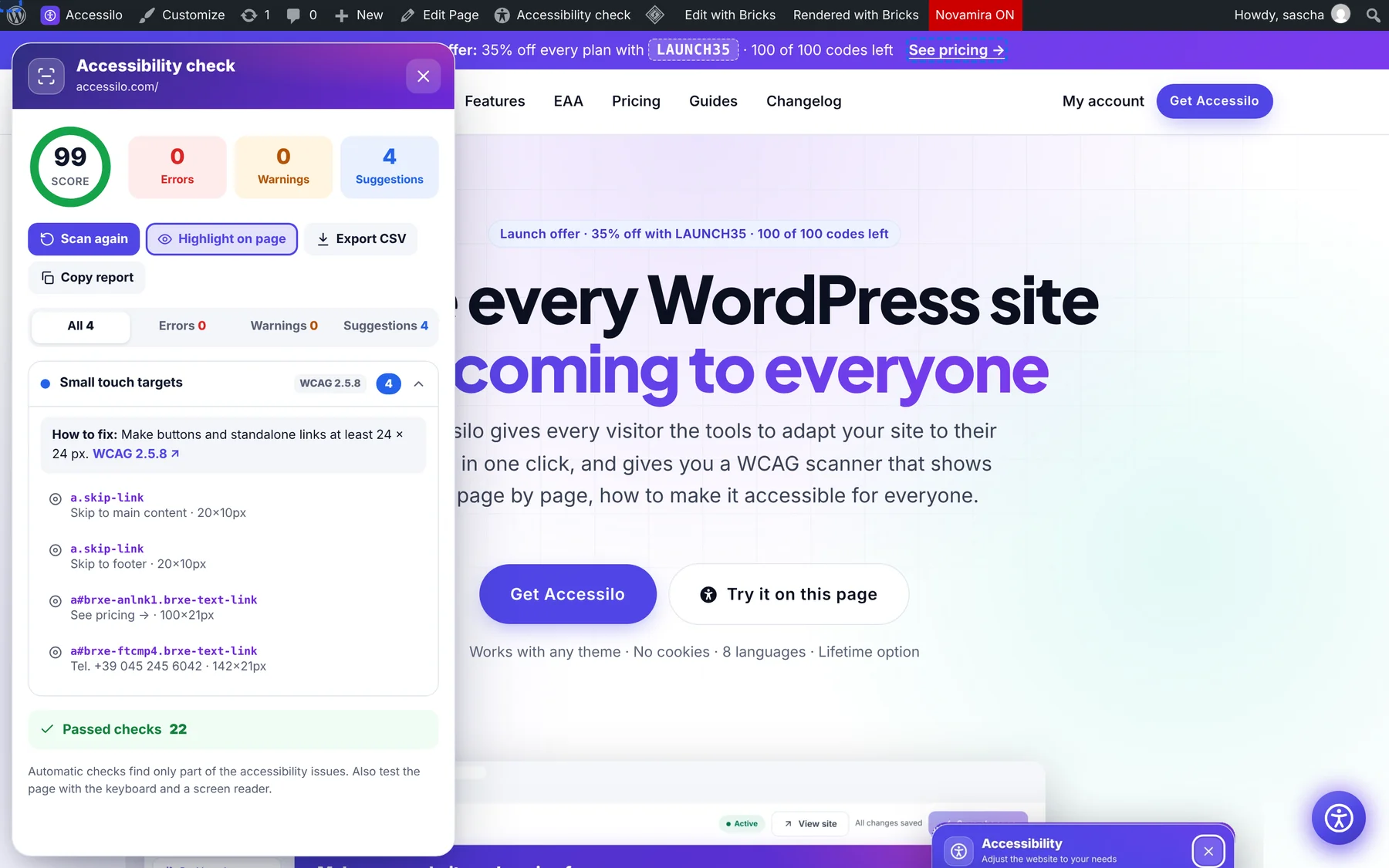
Task: Locate the Skip to footer target
Action: click(x=56, y=550)
